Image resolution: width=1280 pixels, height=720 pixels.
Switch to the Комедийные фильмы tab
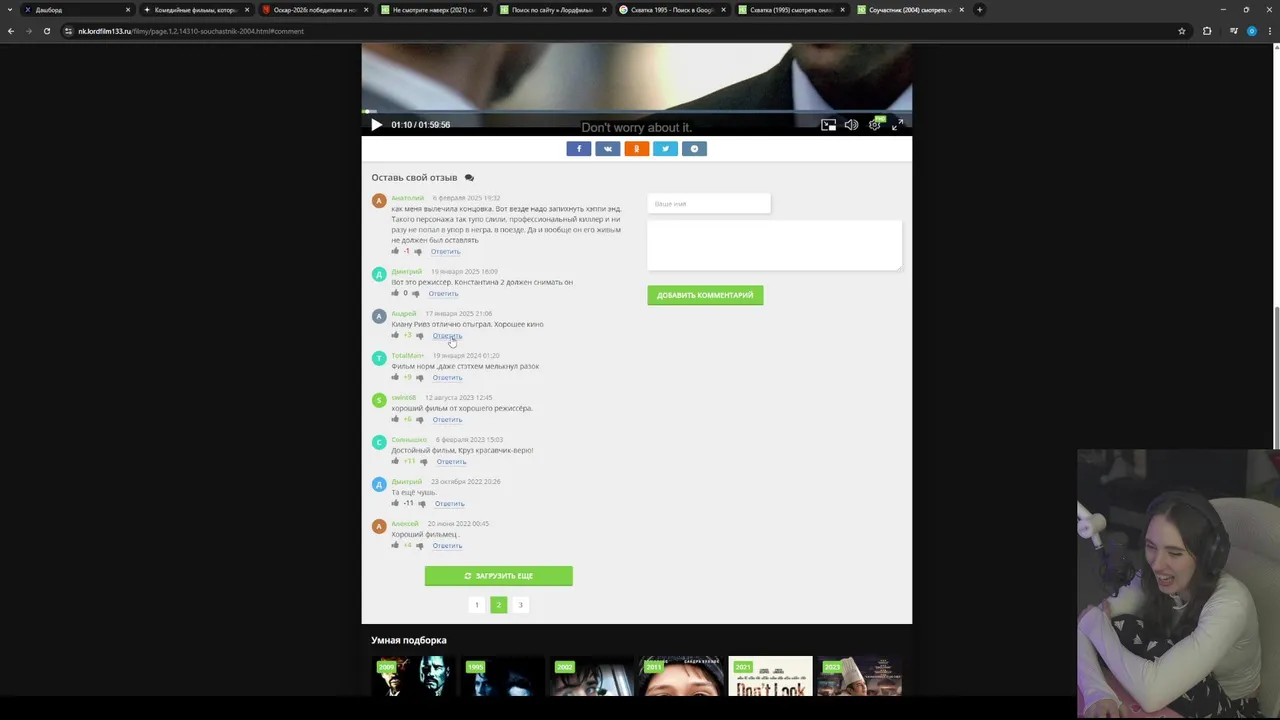click(x=196, y=10)
